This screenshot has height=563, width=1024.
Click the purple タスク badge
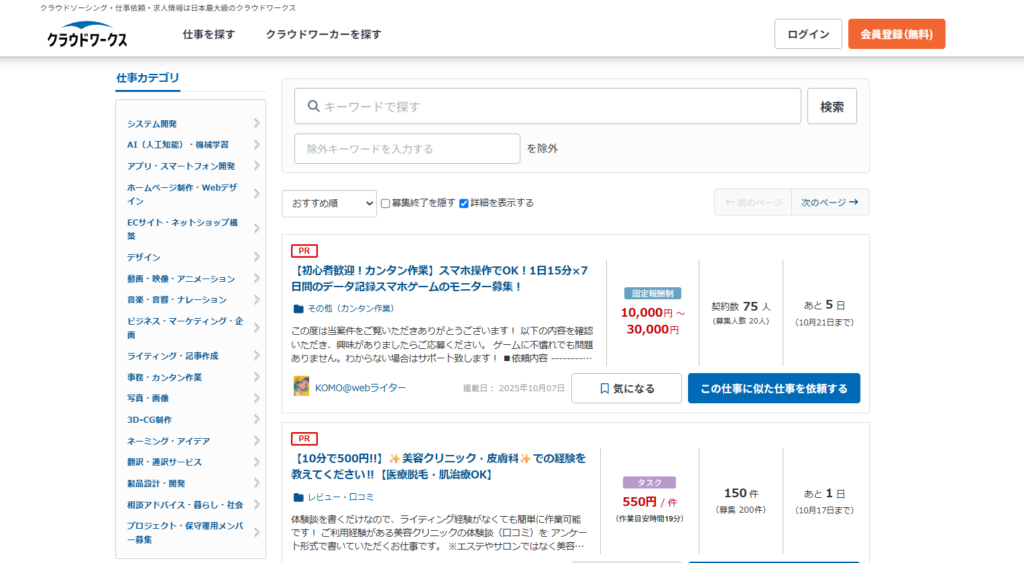click(x=649, y=482)
